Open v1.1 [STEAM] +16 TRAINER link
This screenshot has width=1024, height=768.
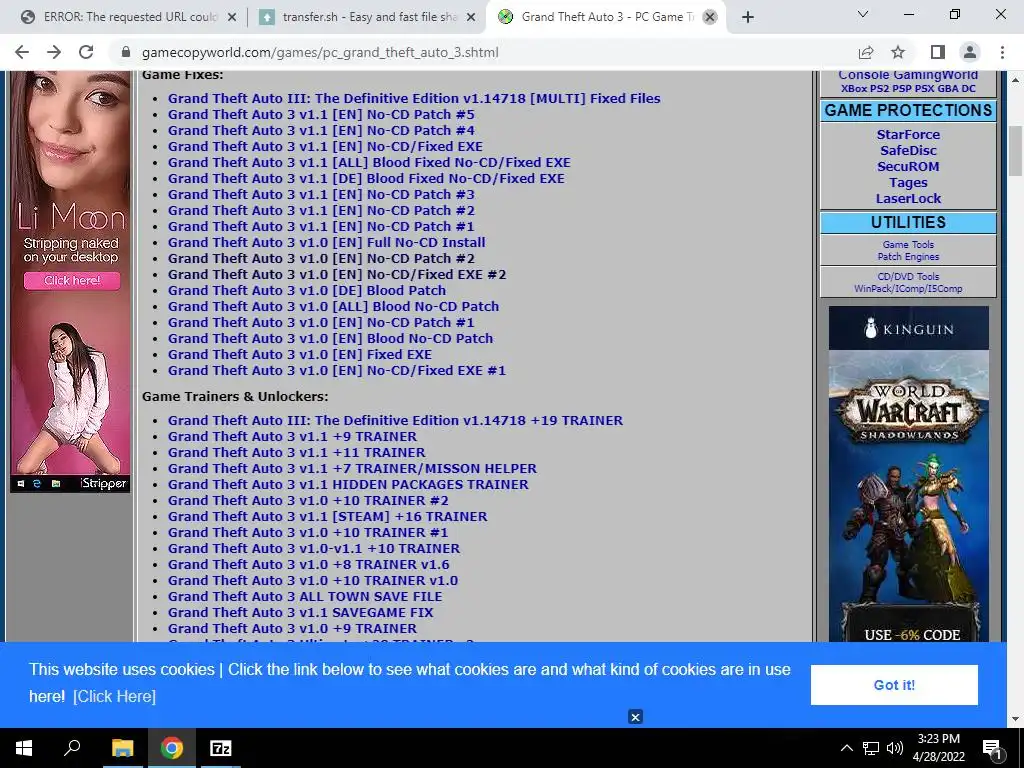327,517
